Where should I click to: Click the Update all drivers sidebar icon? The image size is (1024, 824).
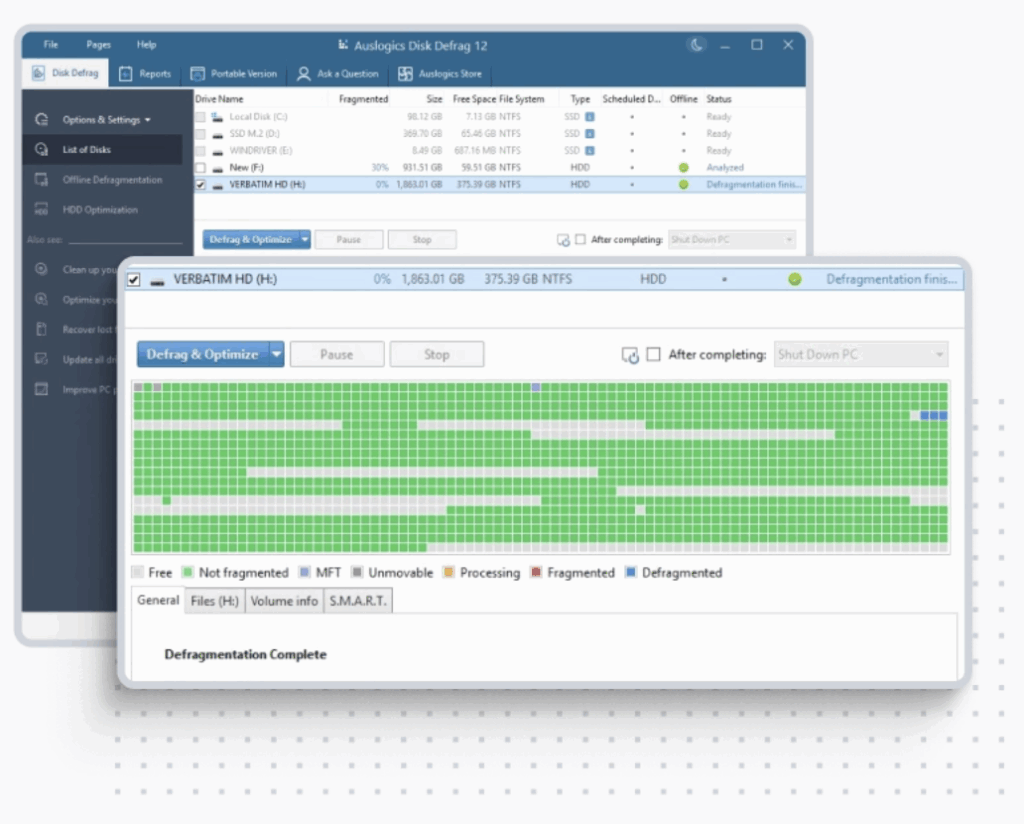(x=41, y=359)
